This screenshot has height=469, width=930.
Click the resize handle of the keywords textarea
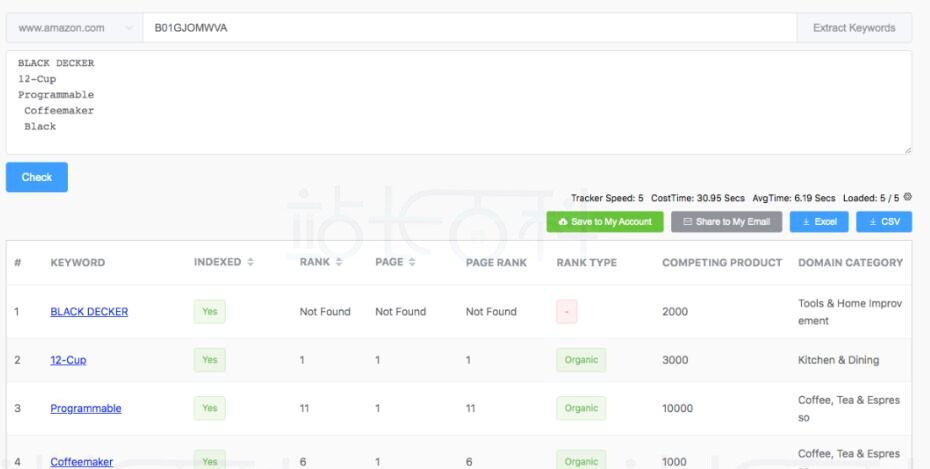tap(907, 151)
